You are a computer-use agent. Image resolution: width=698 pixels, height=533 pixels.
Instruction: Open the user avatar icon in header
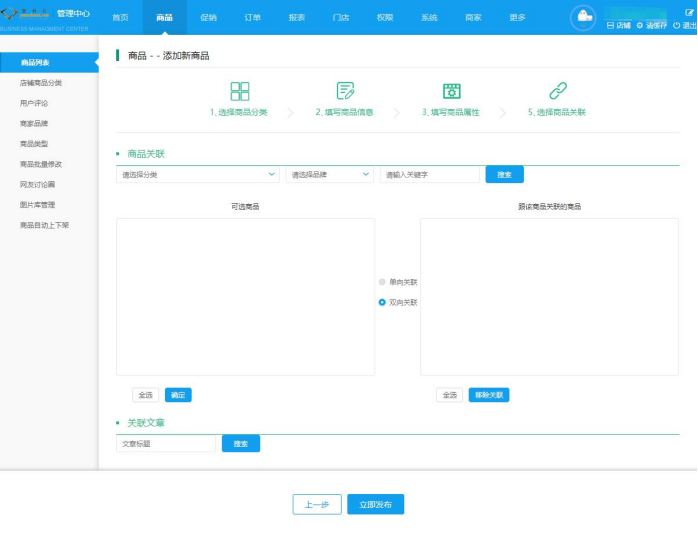pyautogui.click(x=583, y=18)
